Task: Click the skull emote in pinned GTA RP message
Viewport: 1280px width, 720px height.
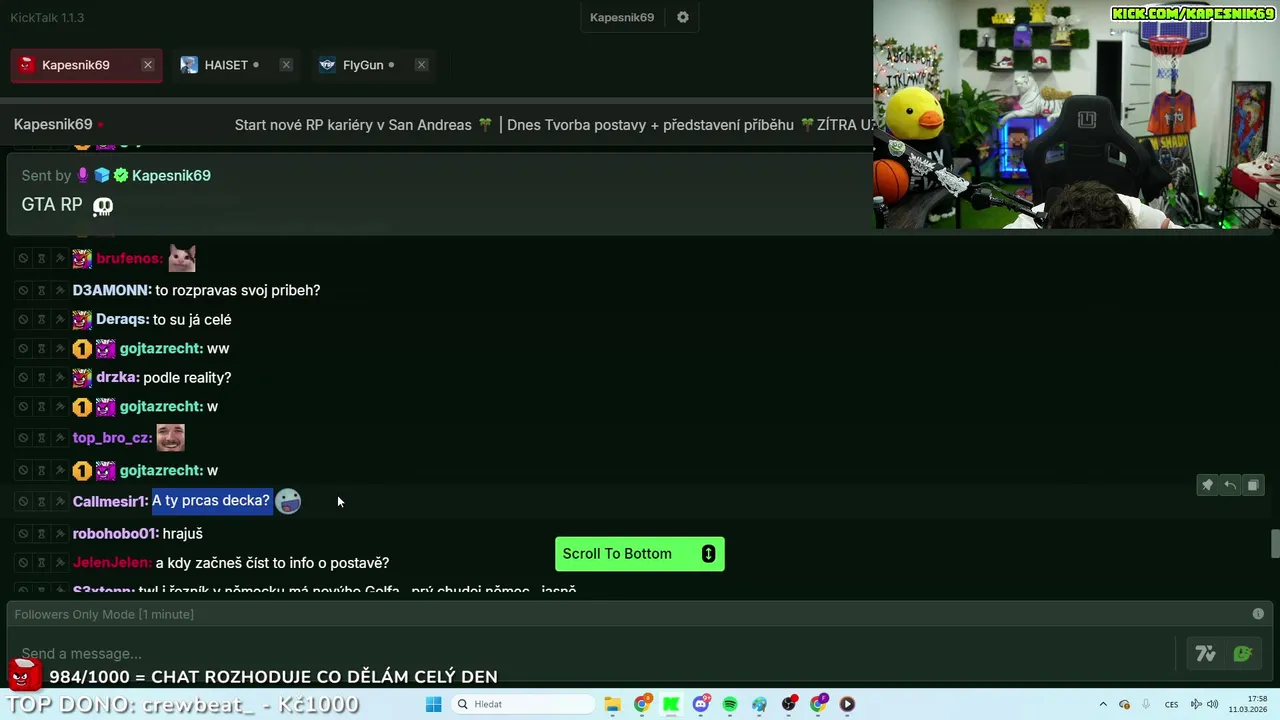Action: [x=103, y=206]
